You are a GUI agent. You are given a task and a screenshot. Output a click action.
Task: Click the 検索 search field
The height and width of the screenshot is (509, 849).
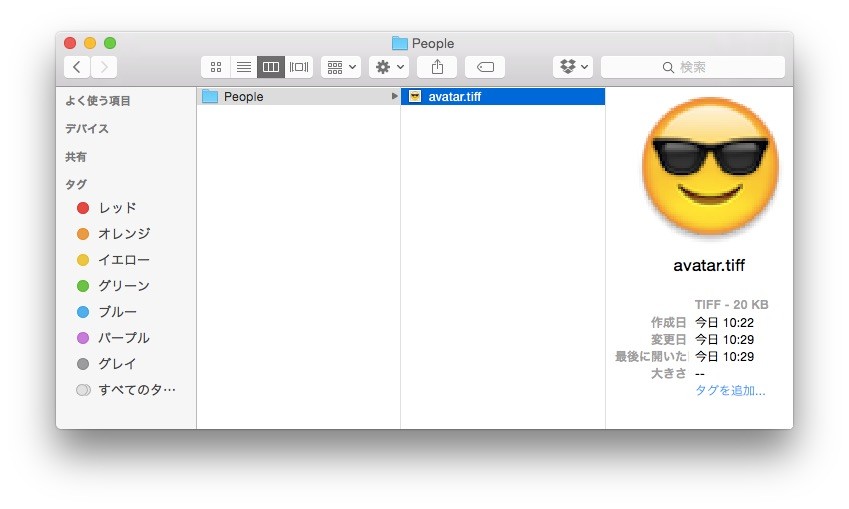pyautogui.click(x=693, y=67)
